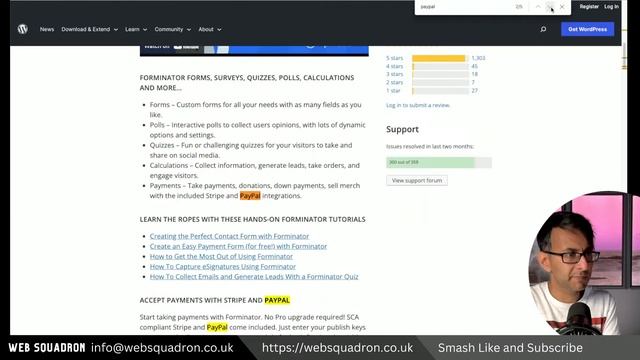This screenshot has height=360, width=640.
Task: Close the find-in-page bar
Action: pyautogui.click(x=562, y=7)
